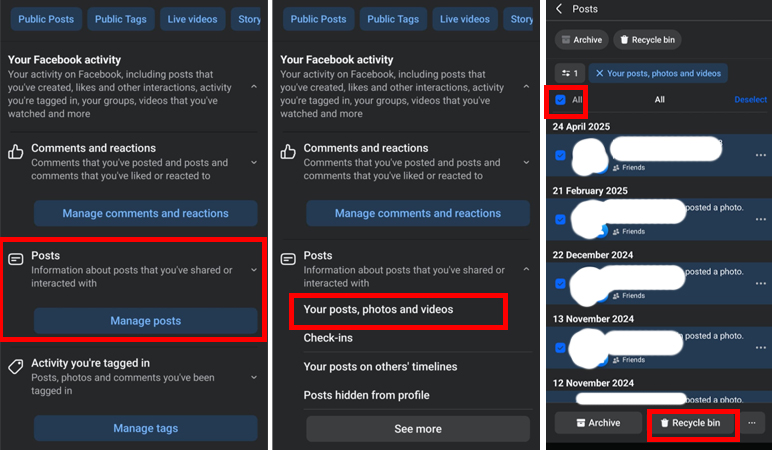Viewport: 772px width, 450px height.
Task: Uncheck the 21 February 2025 post checkbox
Action: [x=560, y=219]
